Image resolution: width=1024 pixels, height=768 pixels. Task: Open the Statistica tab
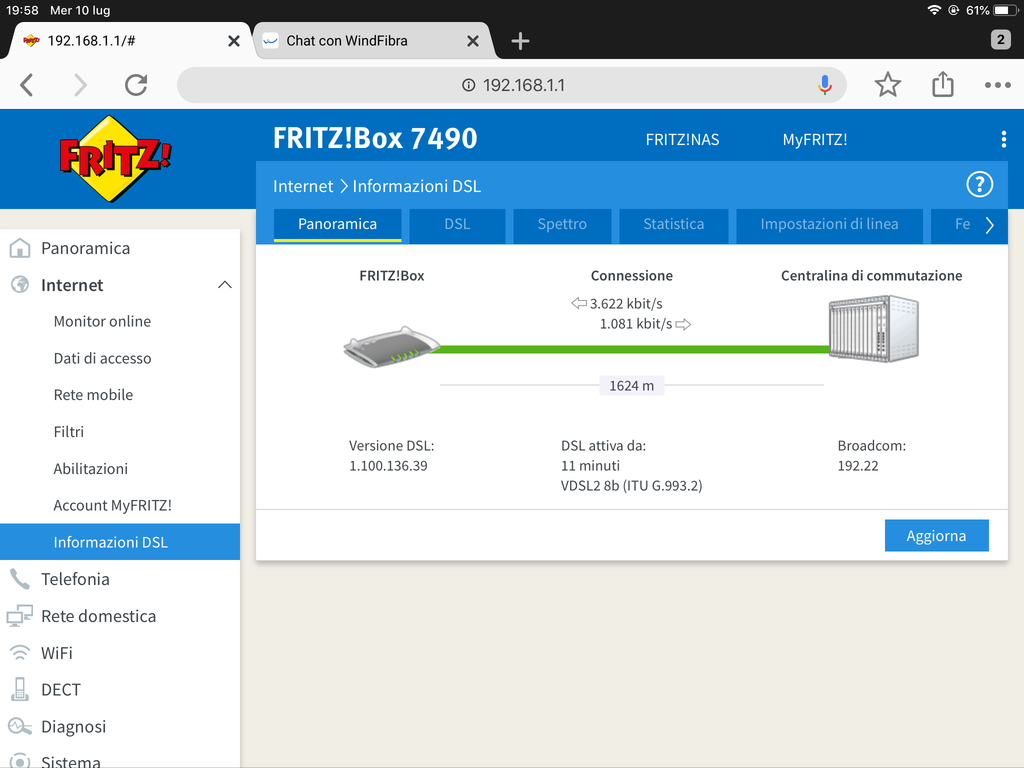tap(673, 224)
